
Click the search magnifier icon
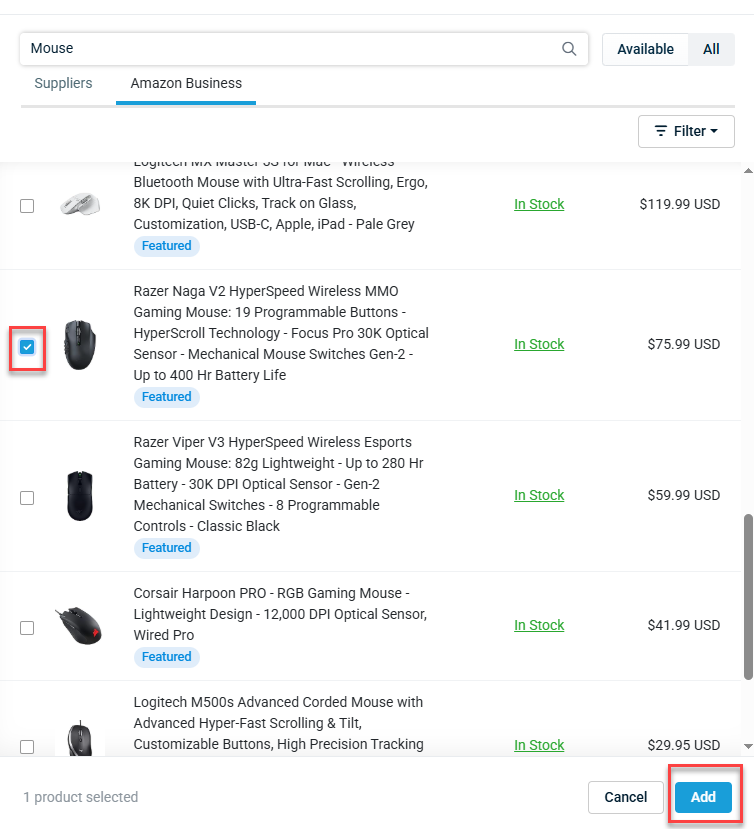click(569, 49)
